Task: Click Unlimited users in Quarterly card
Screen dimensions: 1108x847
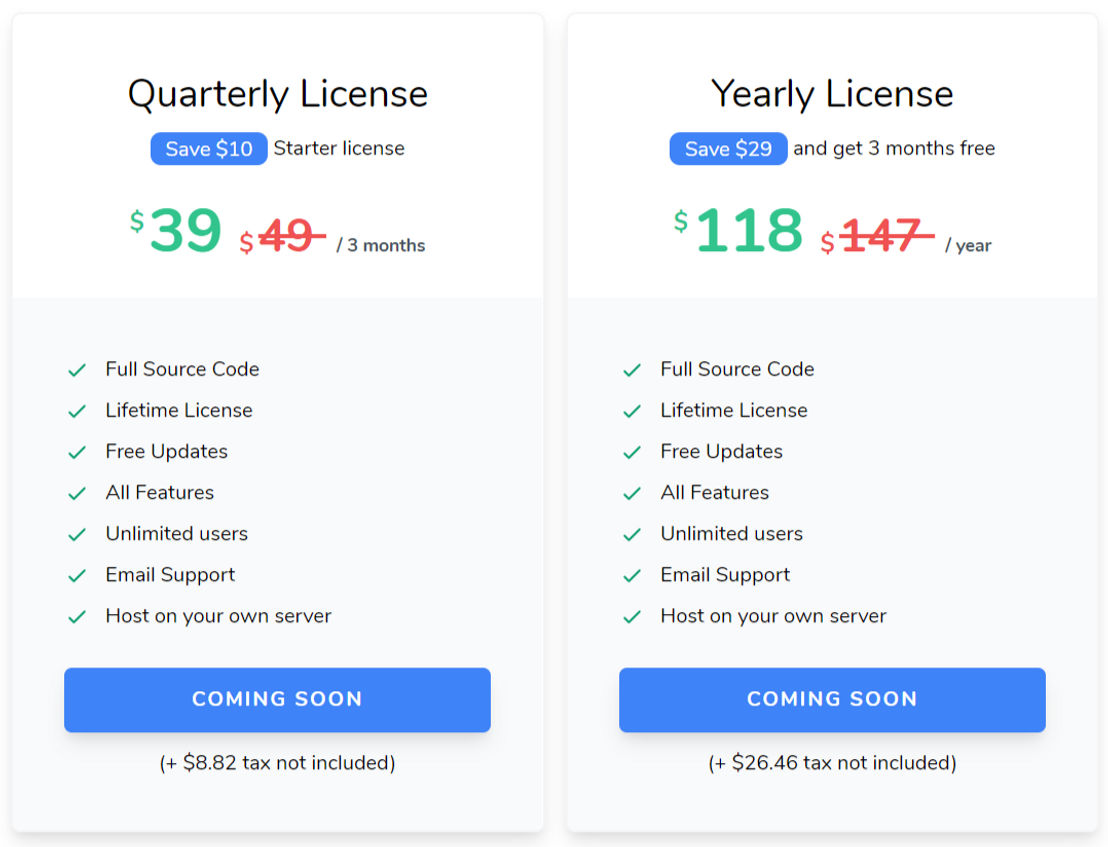Action: pyautogui.click(x=177, y=533)
